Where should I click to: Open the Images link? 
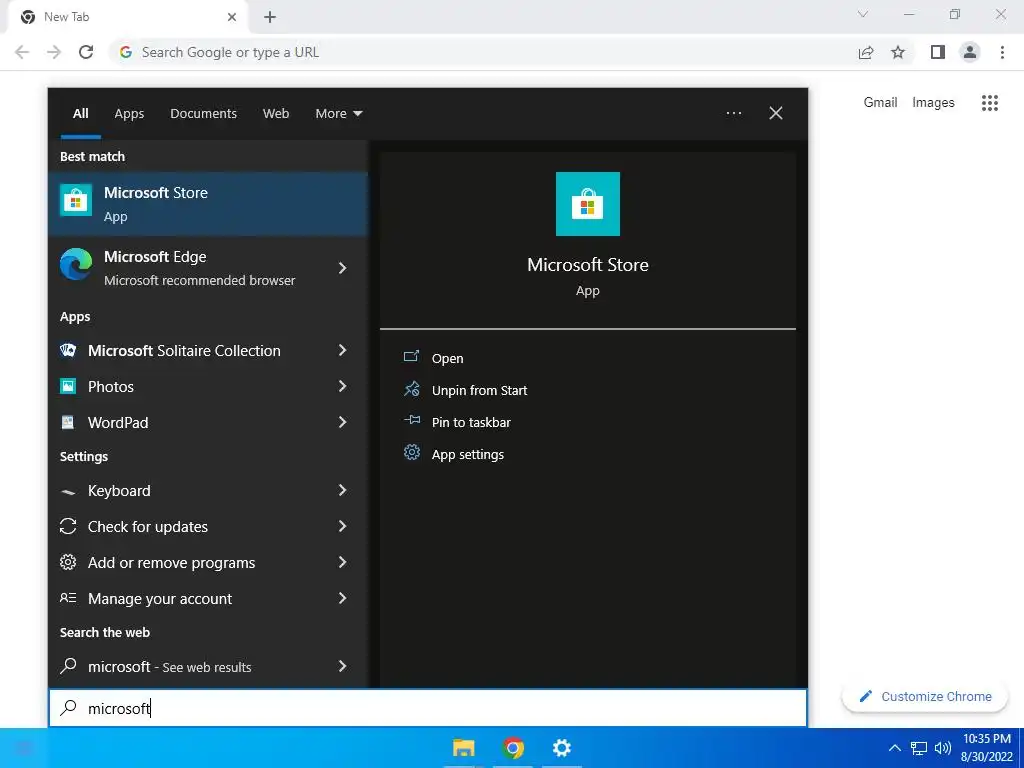click(x=933, y=103)
